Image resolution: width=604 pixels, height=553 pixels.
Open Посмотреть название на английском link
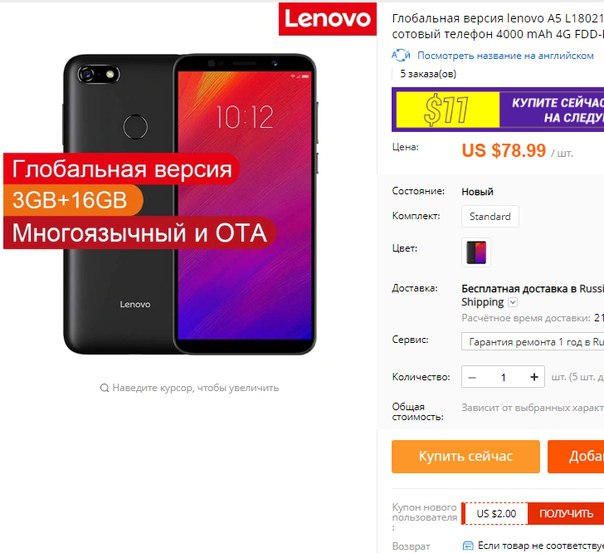505,56
